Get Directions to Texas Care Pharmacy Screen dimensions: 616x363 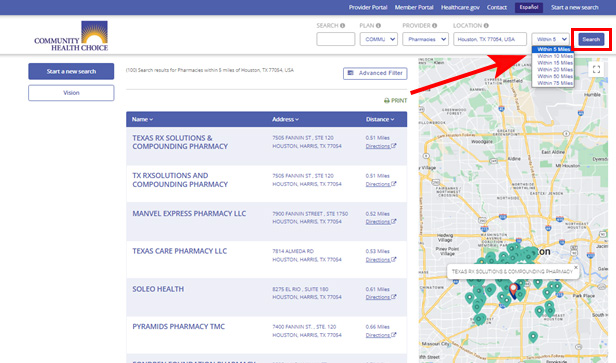[x=381, y=260]
